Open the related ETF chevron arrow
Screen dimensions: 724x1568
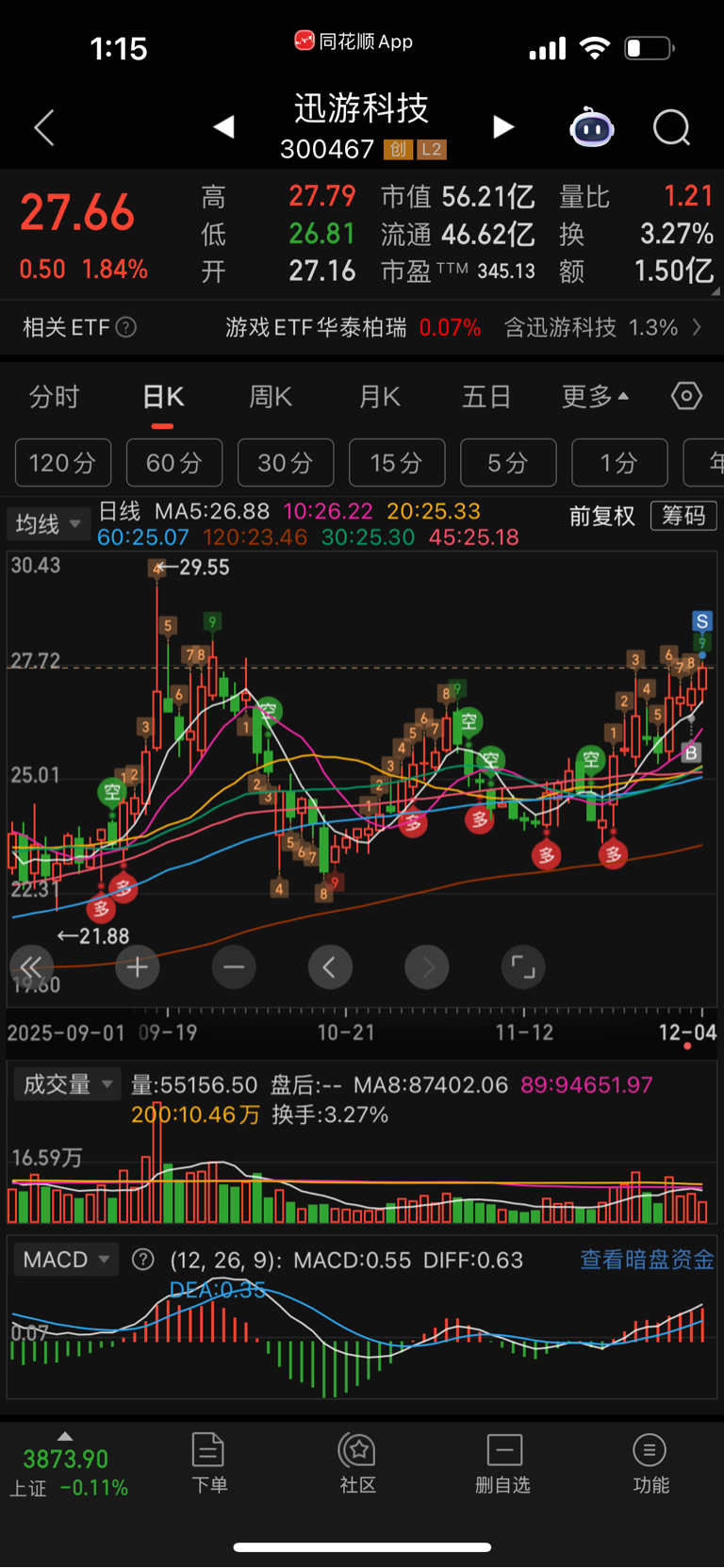[697, 327]
